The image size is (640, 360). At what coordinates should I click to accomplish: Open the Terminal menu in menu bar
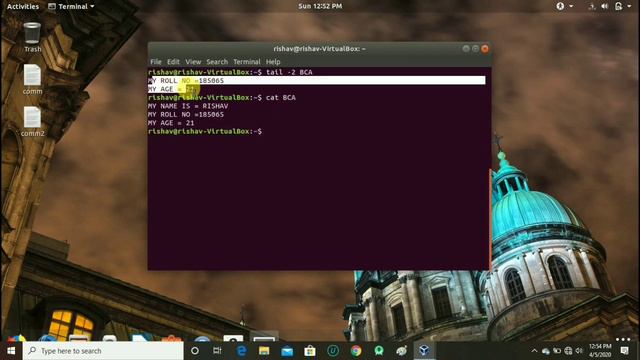pos(247,62)
